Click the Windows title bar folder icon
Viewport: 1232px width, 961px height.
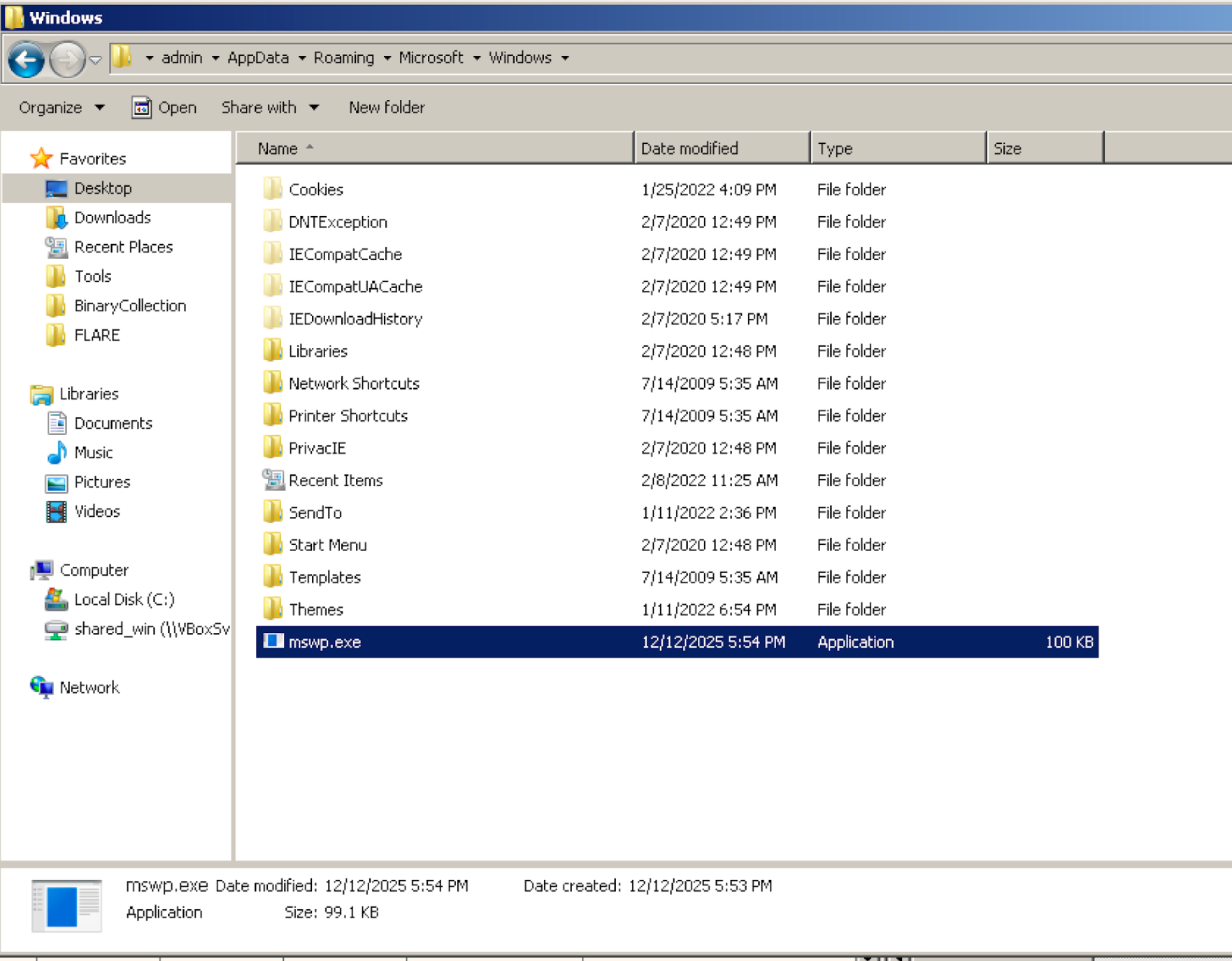14,17
